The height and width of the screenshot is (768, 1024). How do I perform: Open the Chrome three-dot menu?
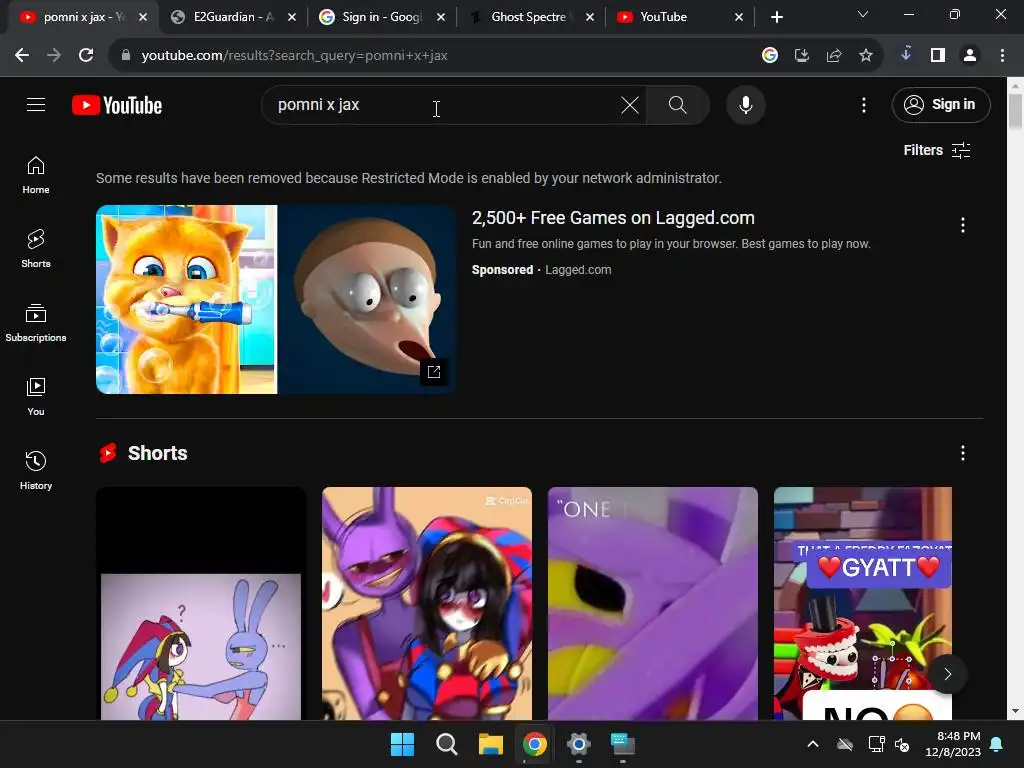pos(1002,56)
